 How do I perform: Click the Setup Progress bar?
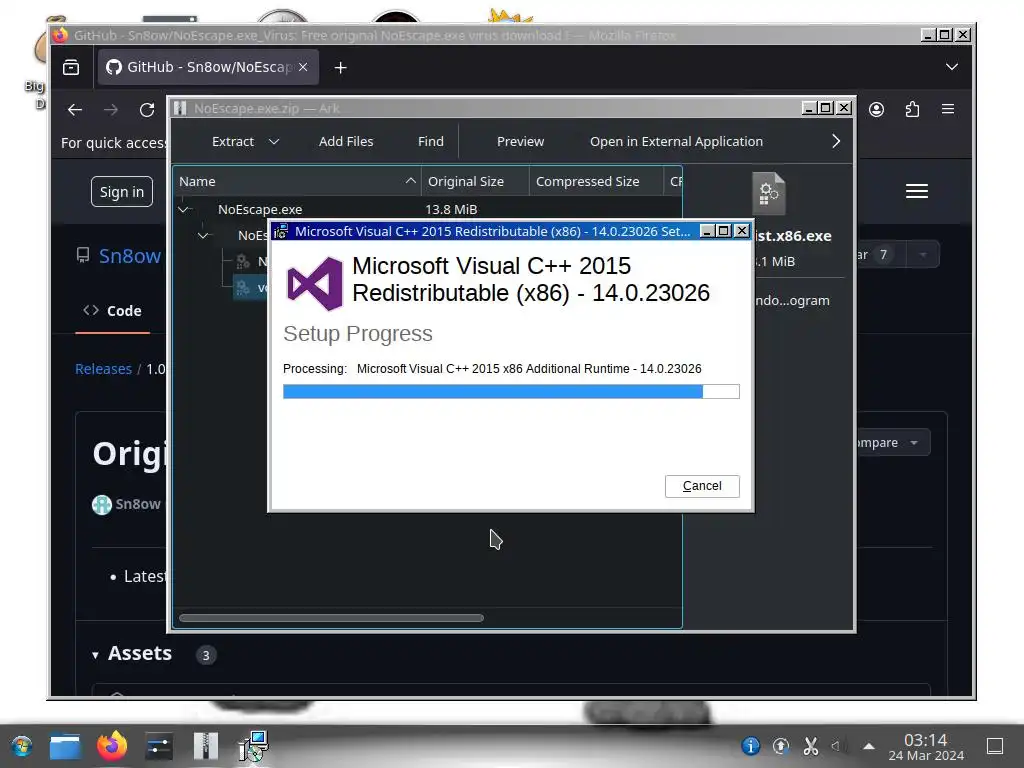511,391
